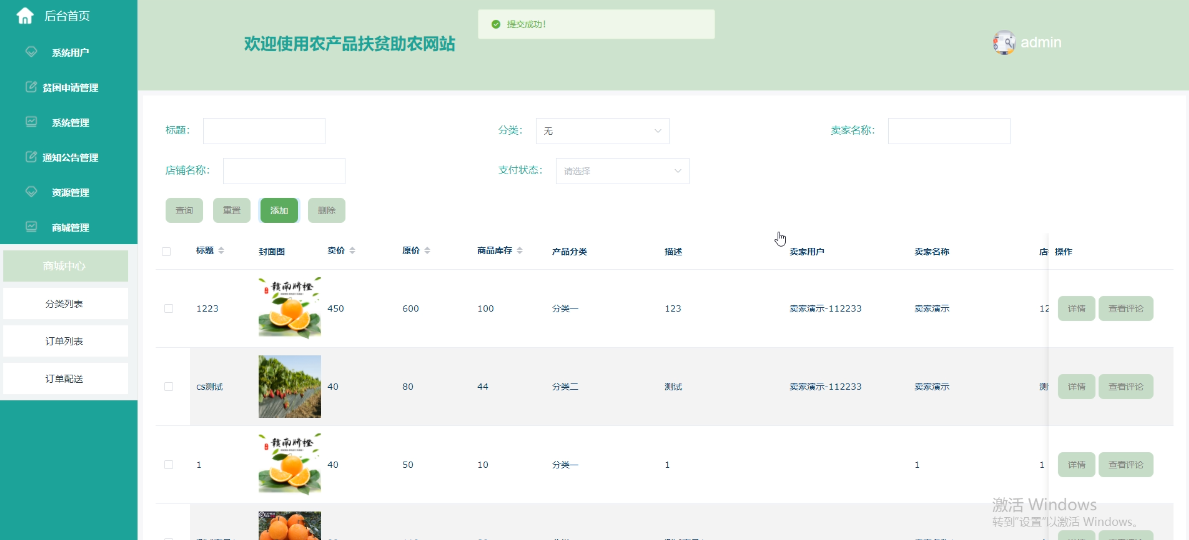Click 卖家演示-112233 in the 1223 row
The width and height of the screenshot is (1189, 540).
coord(826,309)
